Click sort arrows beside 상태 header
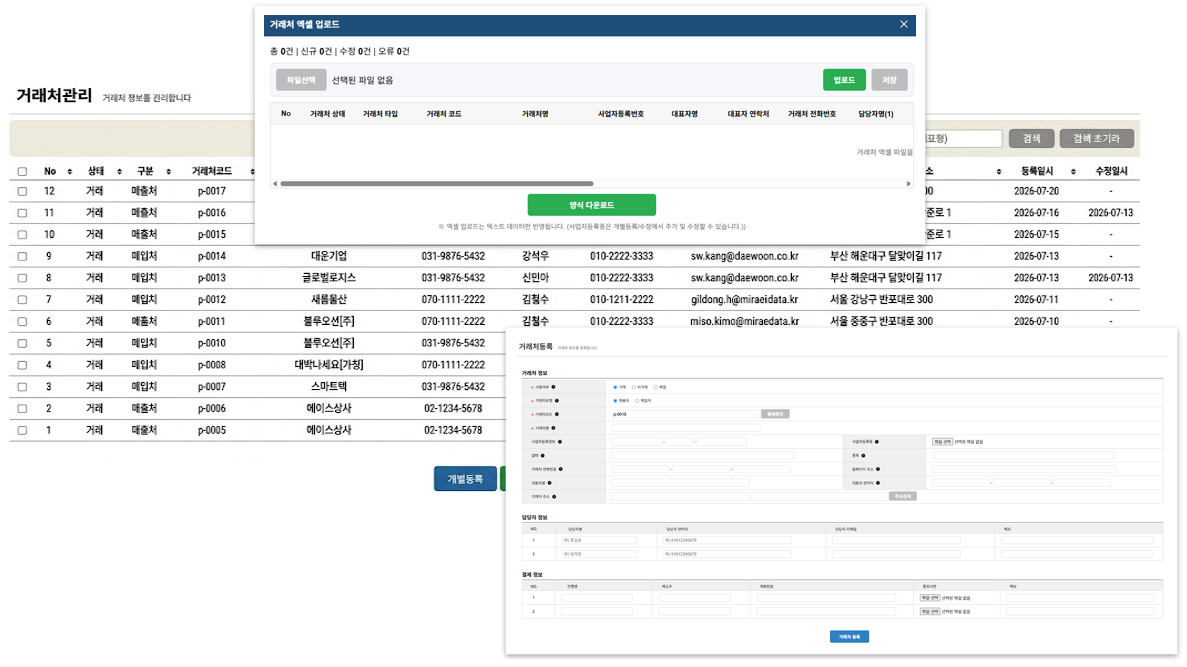 (120, 172)
